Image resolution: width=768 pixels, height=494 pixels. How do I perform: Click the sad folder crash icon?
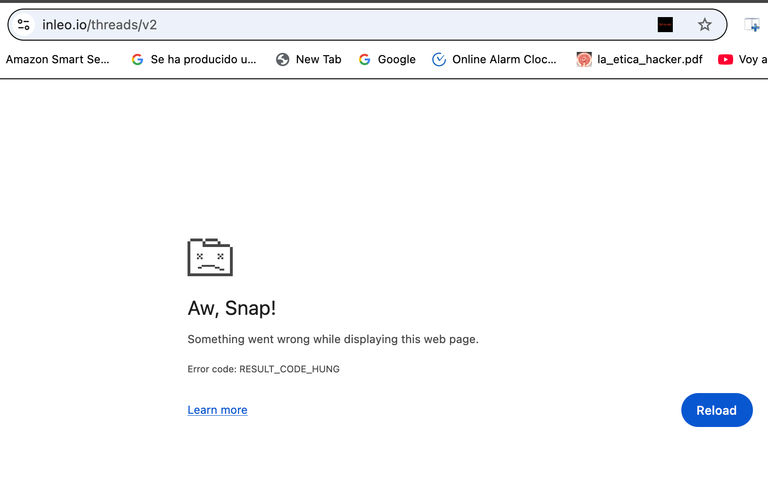pyautogui.click(x=210, y=257)
